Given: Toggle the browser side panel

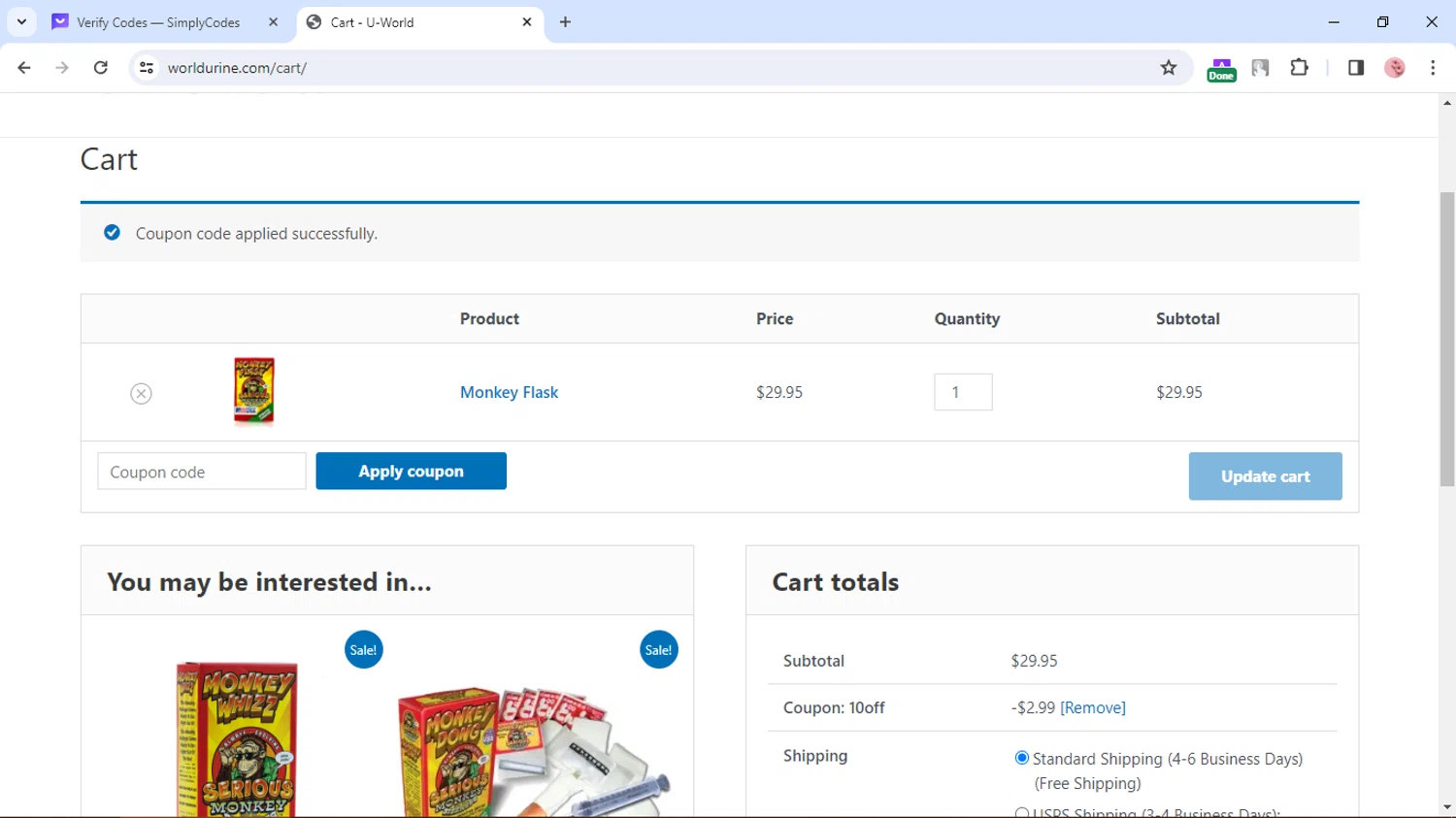Looking at the screenshot, I should (1356, 68).
